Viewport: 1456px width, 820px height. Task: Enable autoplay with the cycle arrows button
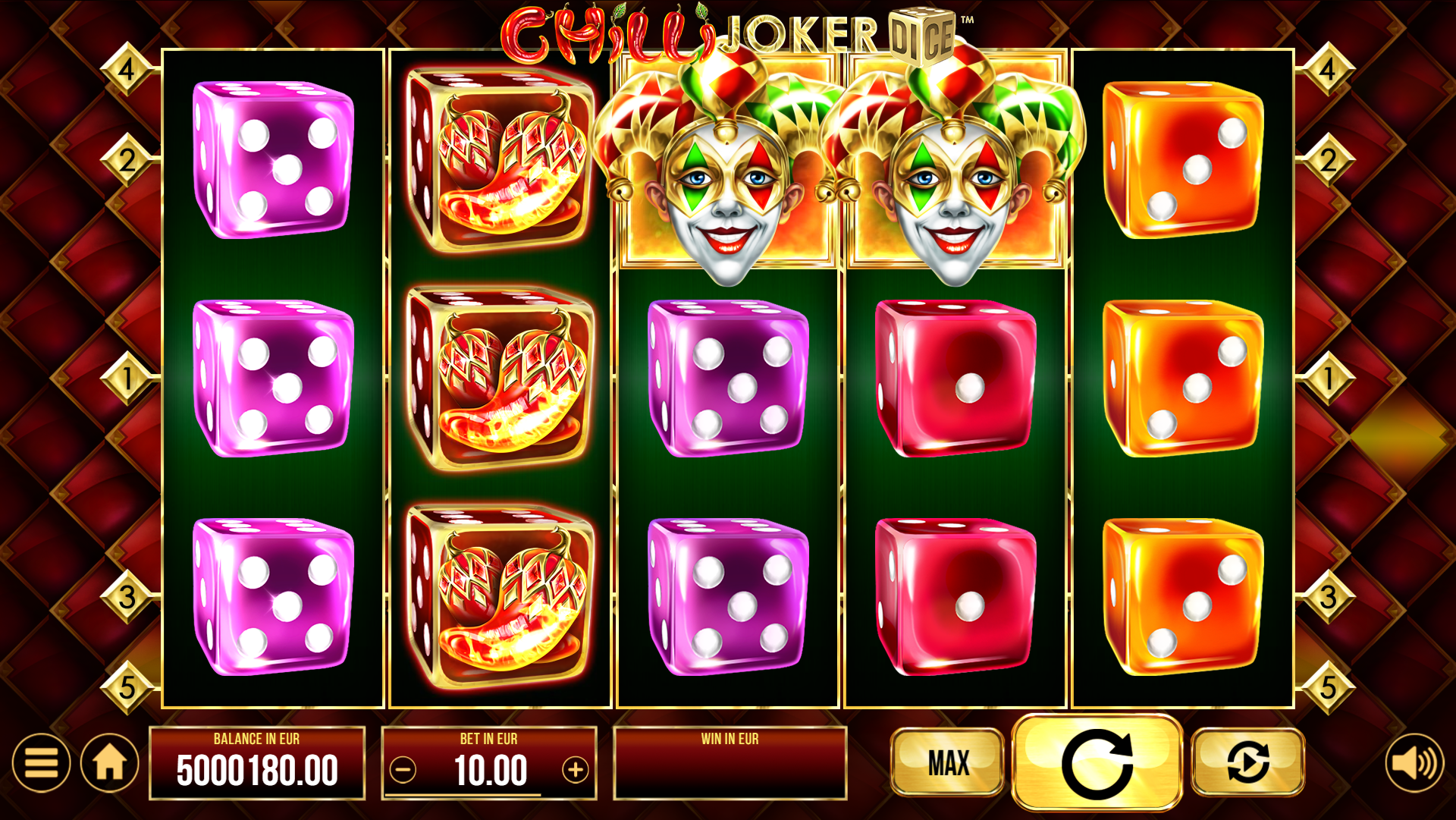coord(1248,762)
